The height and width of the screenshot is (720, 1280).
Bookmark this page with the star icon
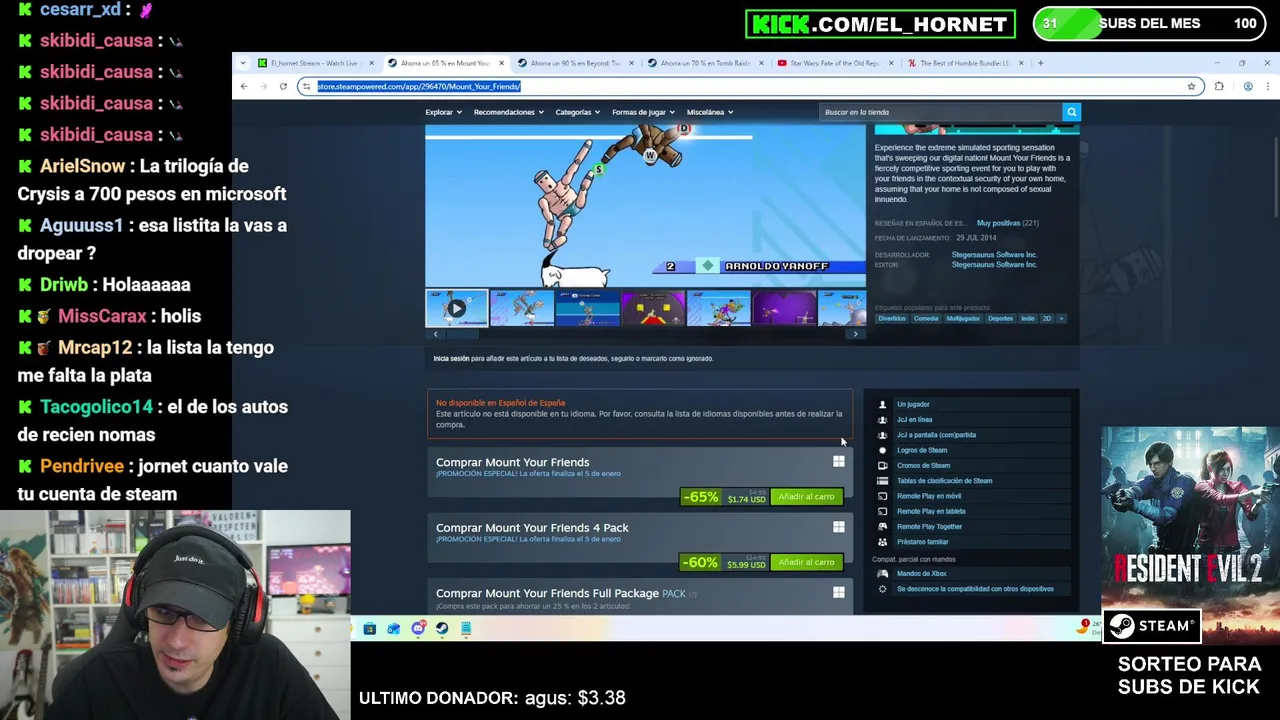(x=1191, y=86)
